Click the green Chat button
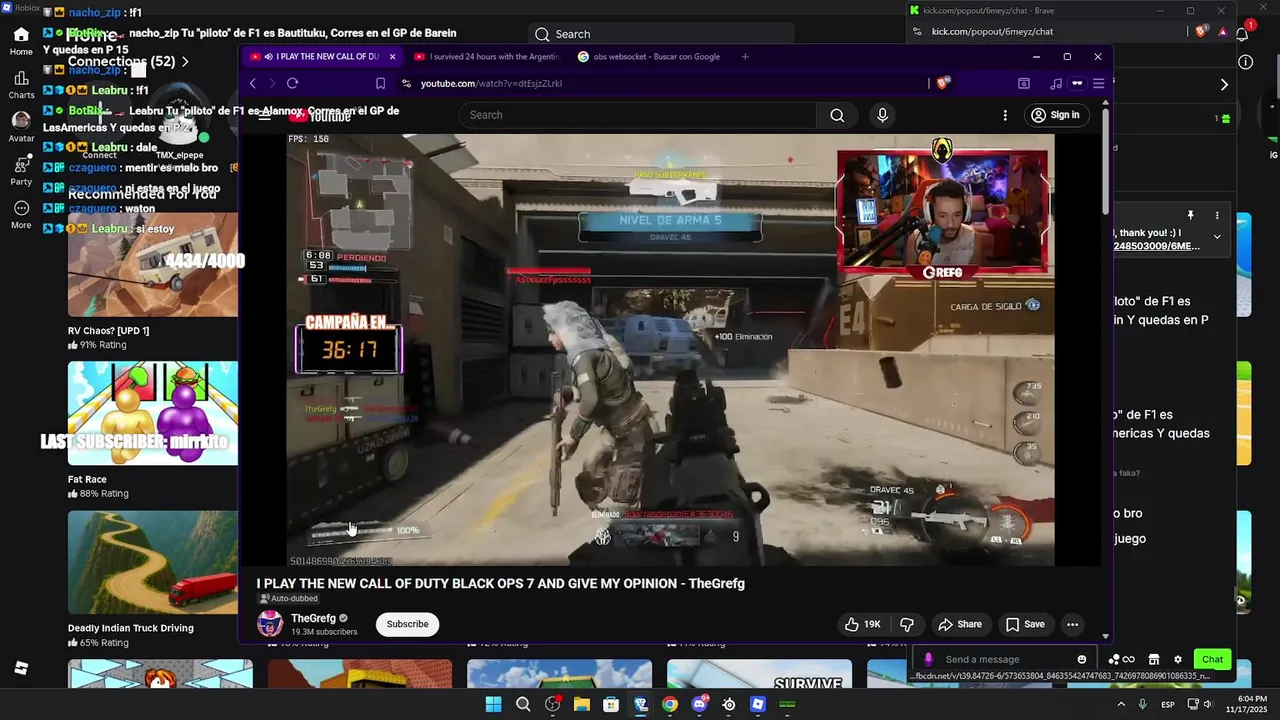This screenshot has width=1280, height=720. pos(1213,659)
